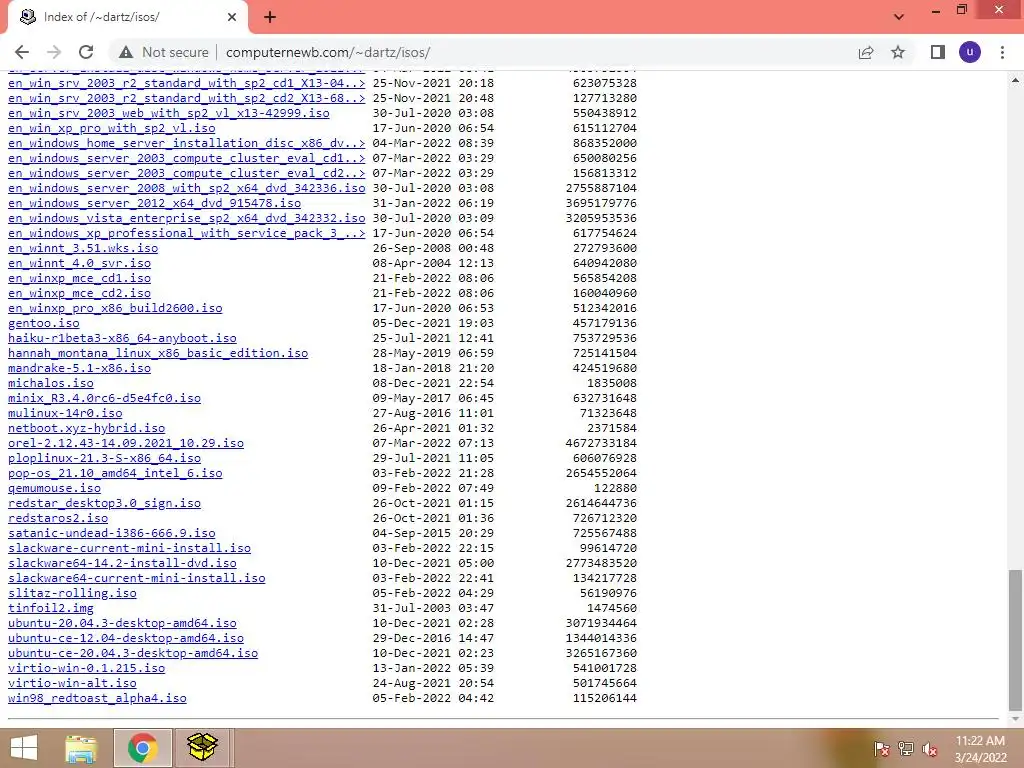Viewport: 1024px width, 768px height.
Task: Open the user profile avatar
Action: [x=970, y=52]
